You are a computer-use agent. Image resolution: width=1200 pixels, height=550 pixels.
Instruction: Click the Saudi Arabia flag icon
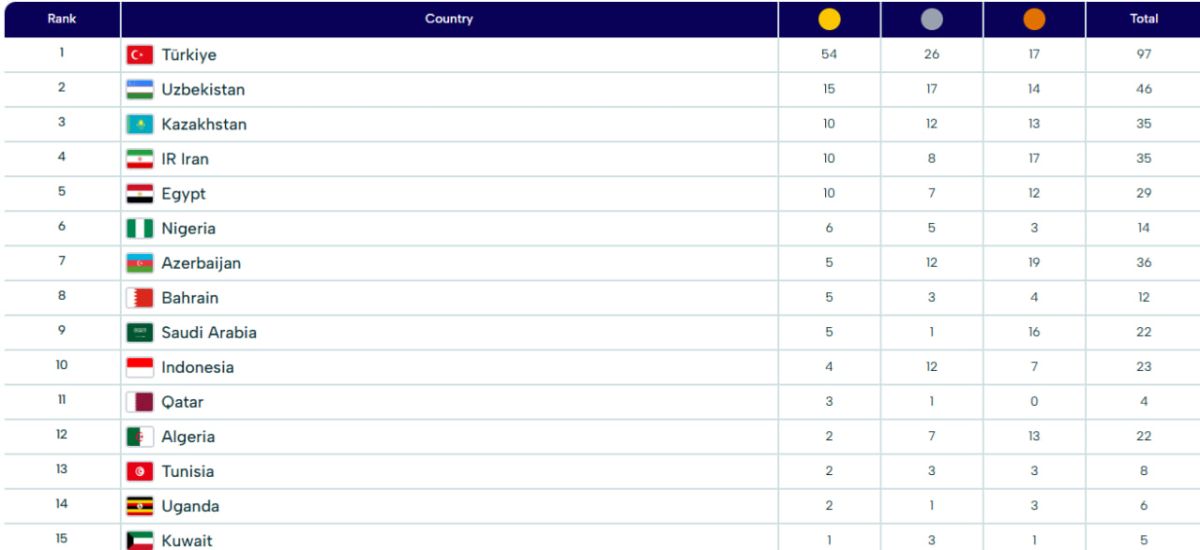pyautogui.click(x=140, y=332)
